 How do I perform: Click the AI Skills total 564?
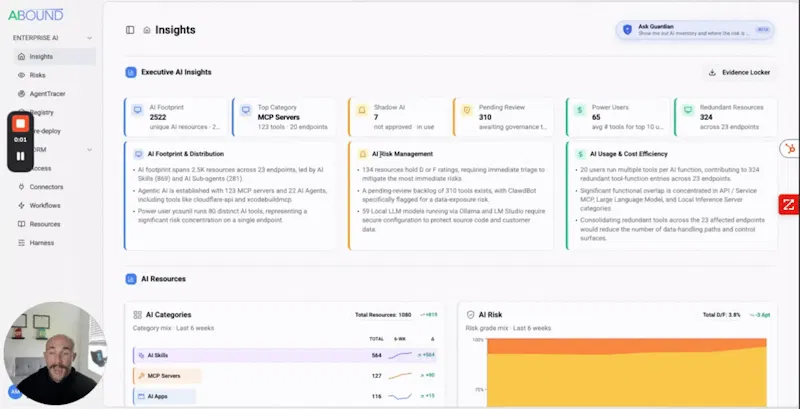tap(377, 355)
